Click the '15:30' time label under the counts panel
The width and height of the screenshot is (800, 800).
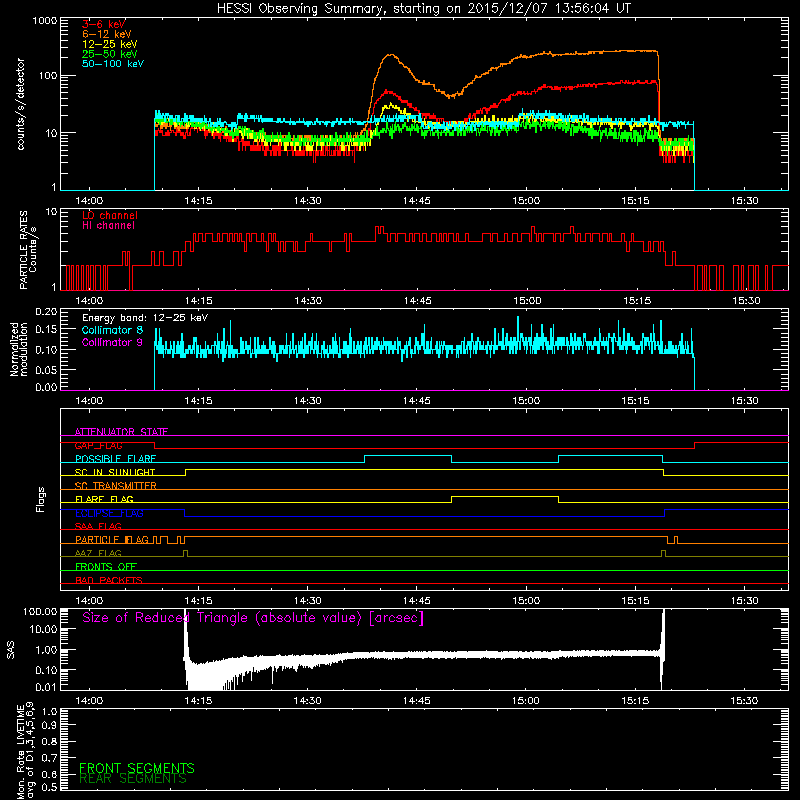pyautogui.click(x=744, y=201)
